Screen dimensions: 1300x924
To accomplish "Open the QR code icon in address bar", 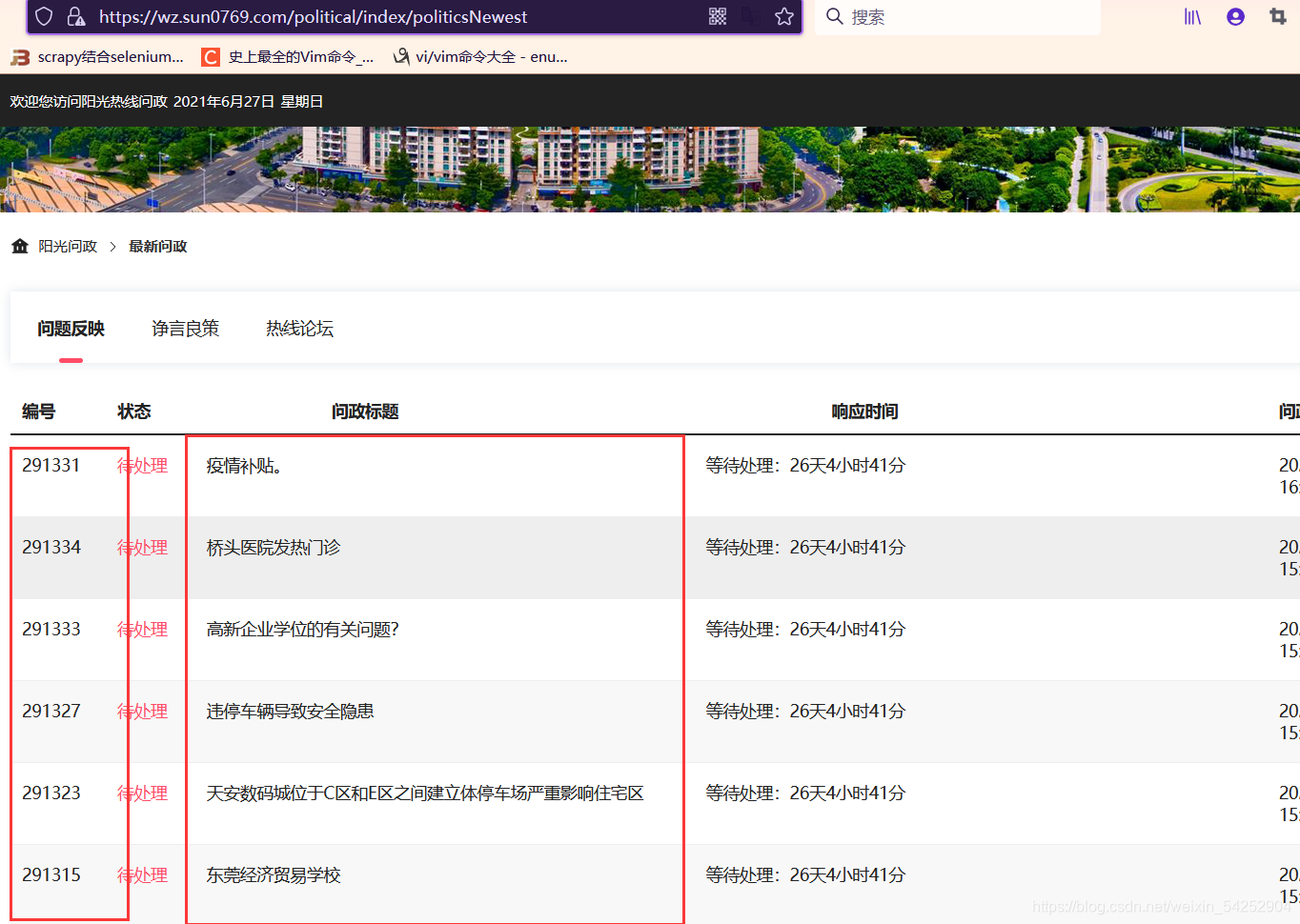I will pyautogui.click(x=718, y=16).
